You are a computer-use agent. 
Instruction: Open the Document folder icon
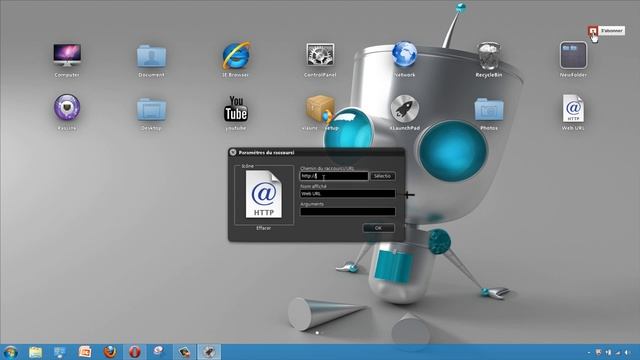point(151,56)
